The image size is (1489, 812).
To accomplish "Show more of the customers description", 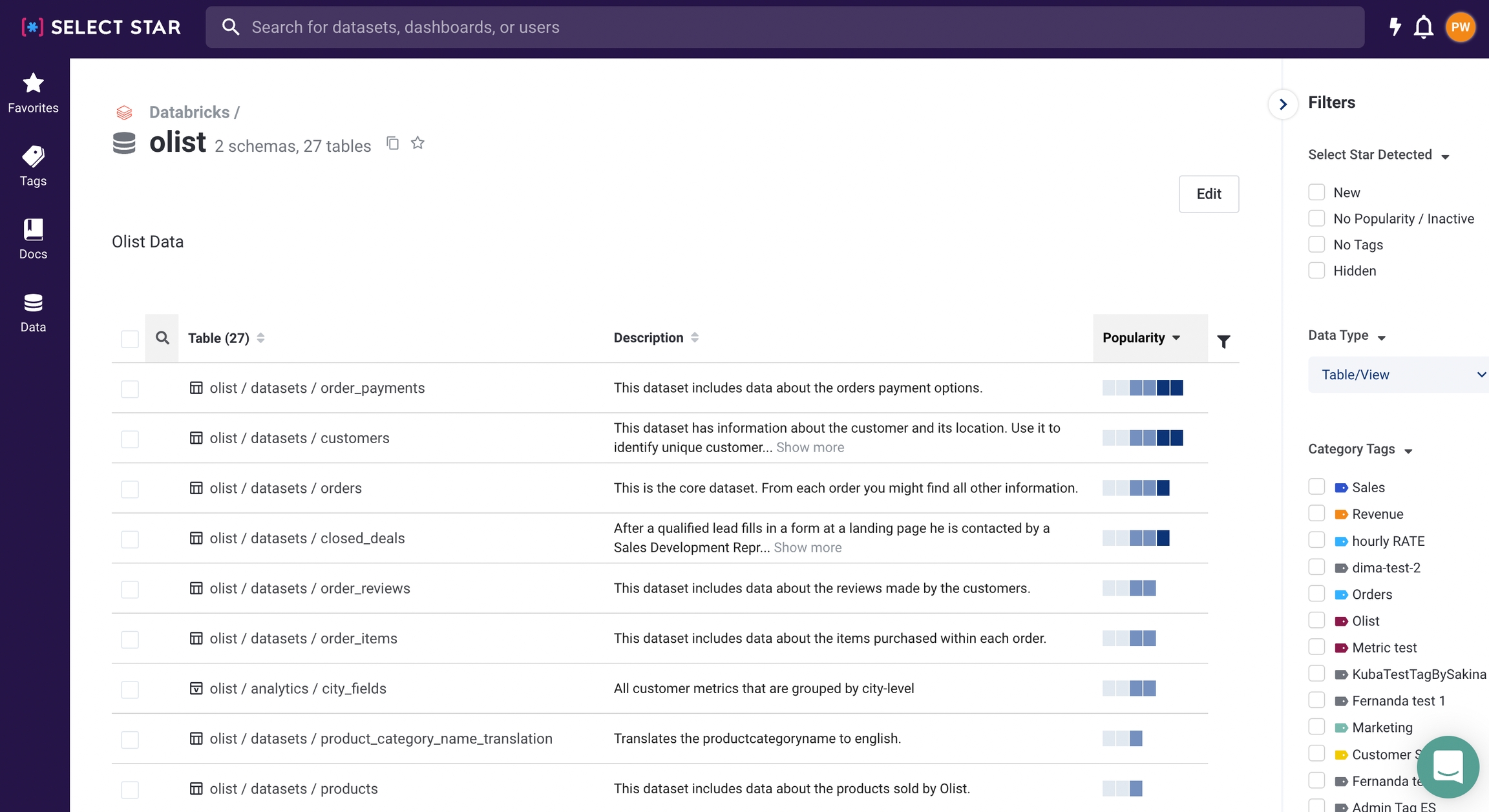I will point(810,448).
